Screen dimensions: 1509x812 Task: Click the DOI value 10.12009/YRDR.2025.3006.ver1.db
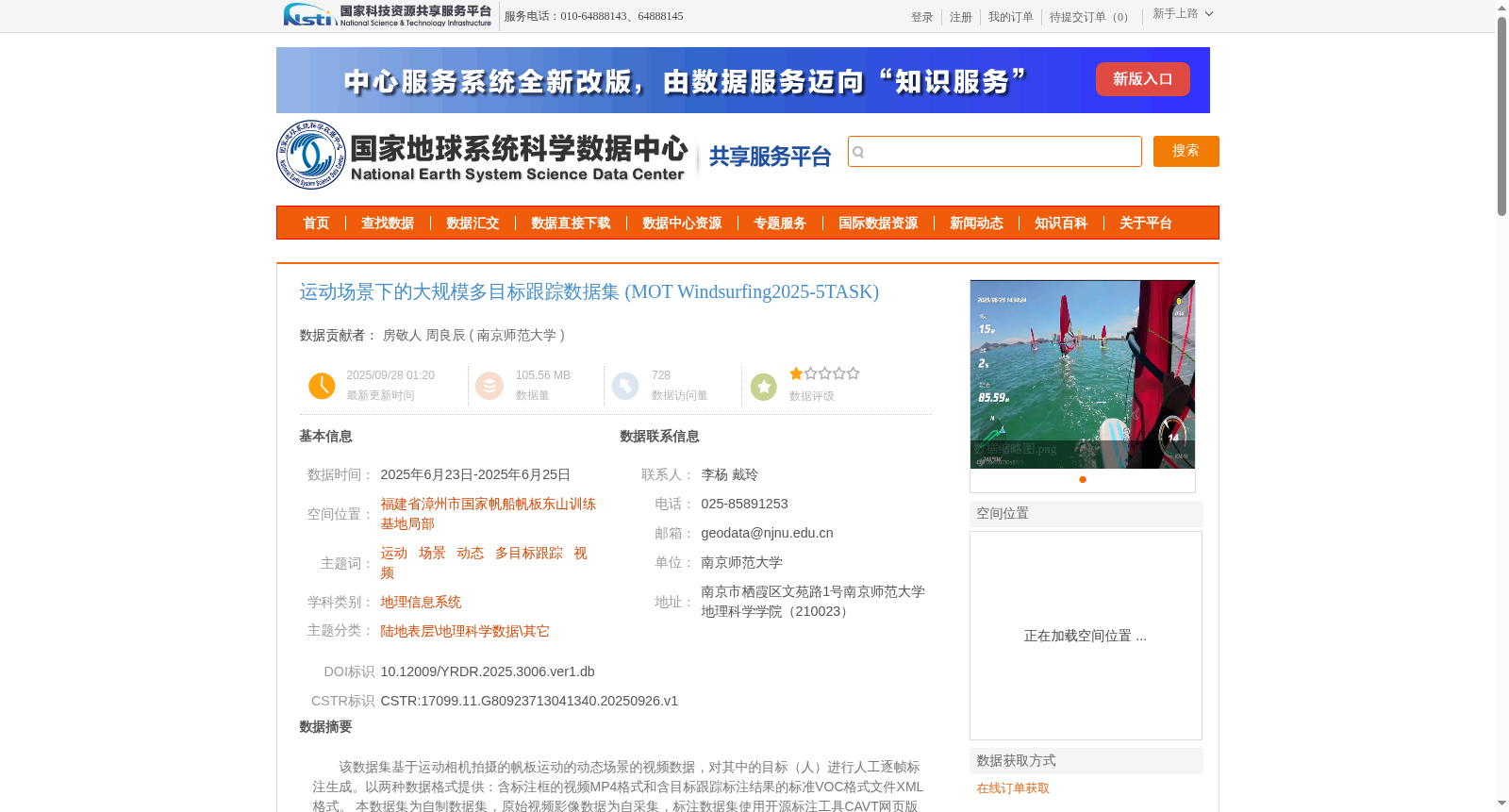pyautogui.click(x=487, y=671)
